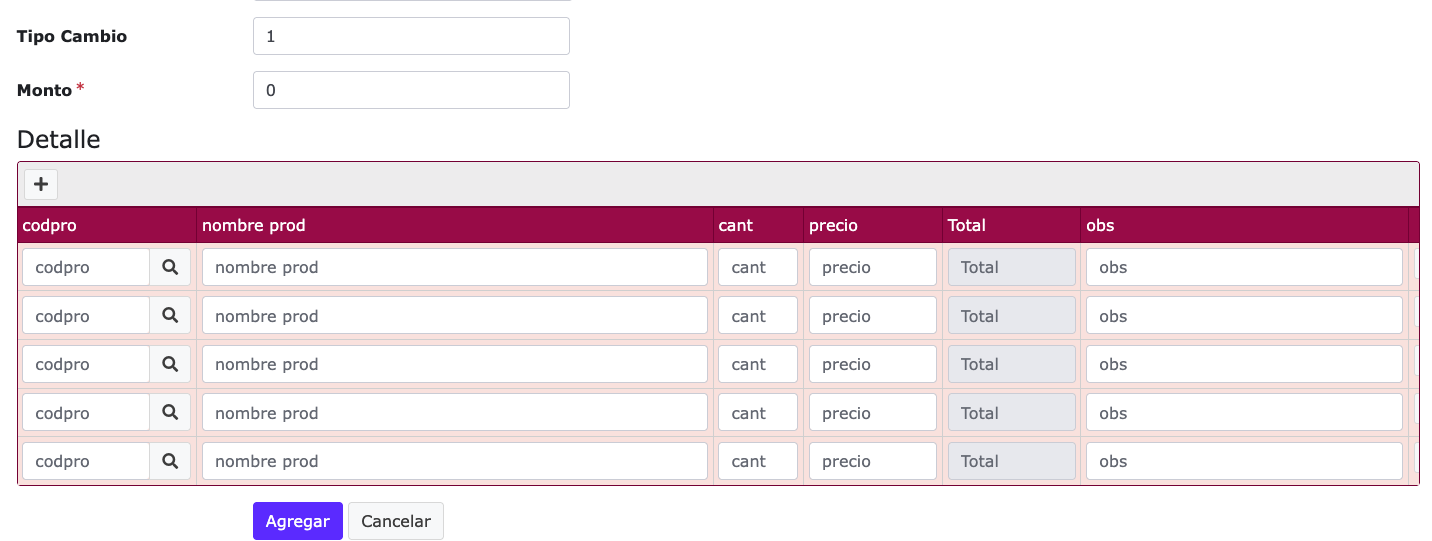Image resolution: width=1432 pixels, height=541 pixels.
Task: Open product search in first codpro row
Action: click(170, 267)
